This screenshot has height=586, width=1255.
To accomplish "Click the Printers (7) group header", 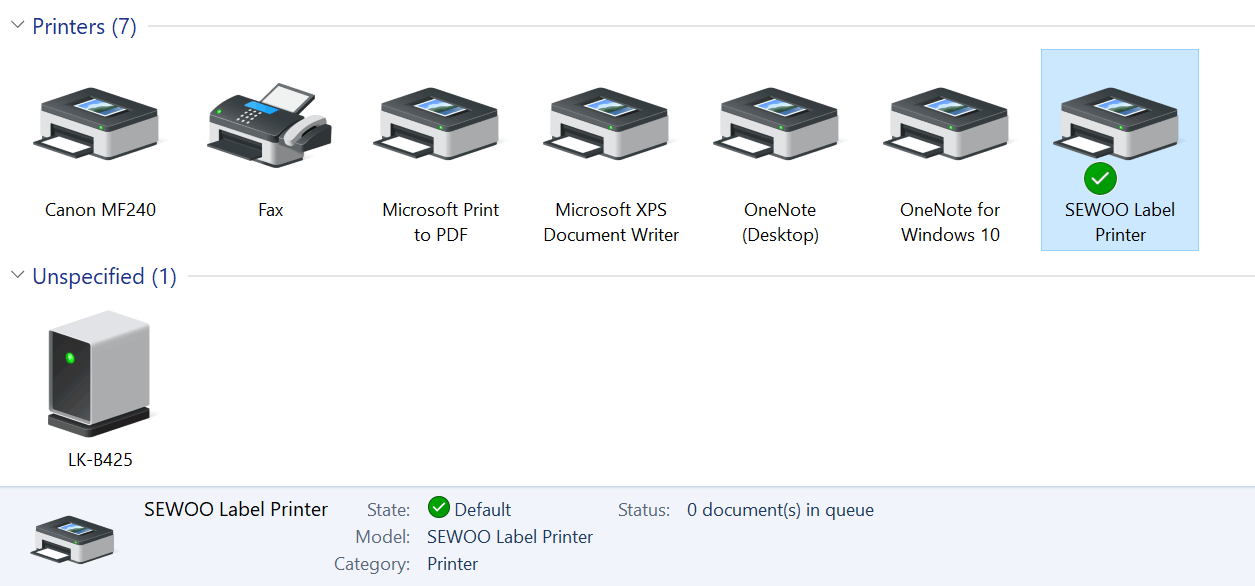I will click(x=84, y=26).
